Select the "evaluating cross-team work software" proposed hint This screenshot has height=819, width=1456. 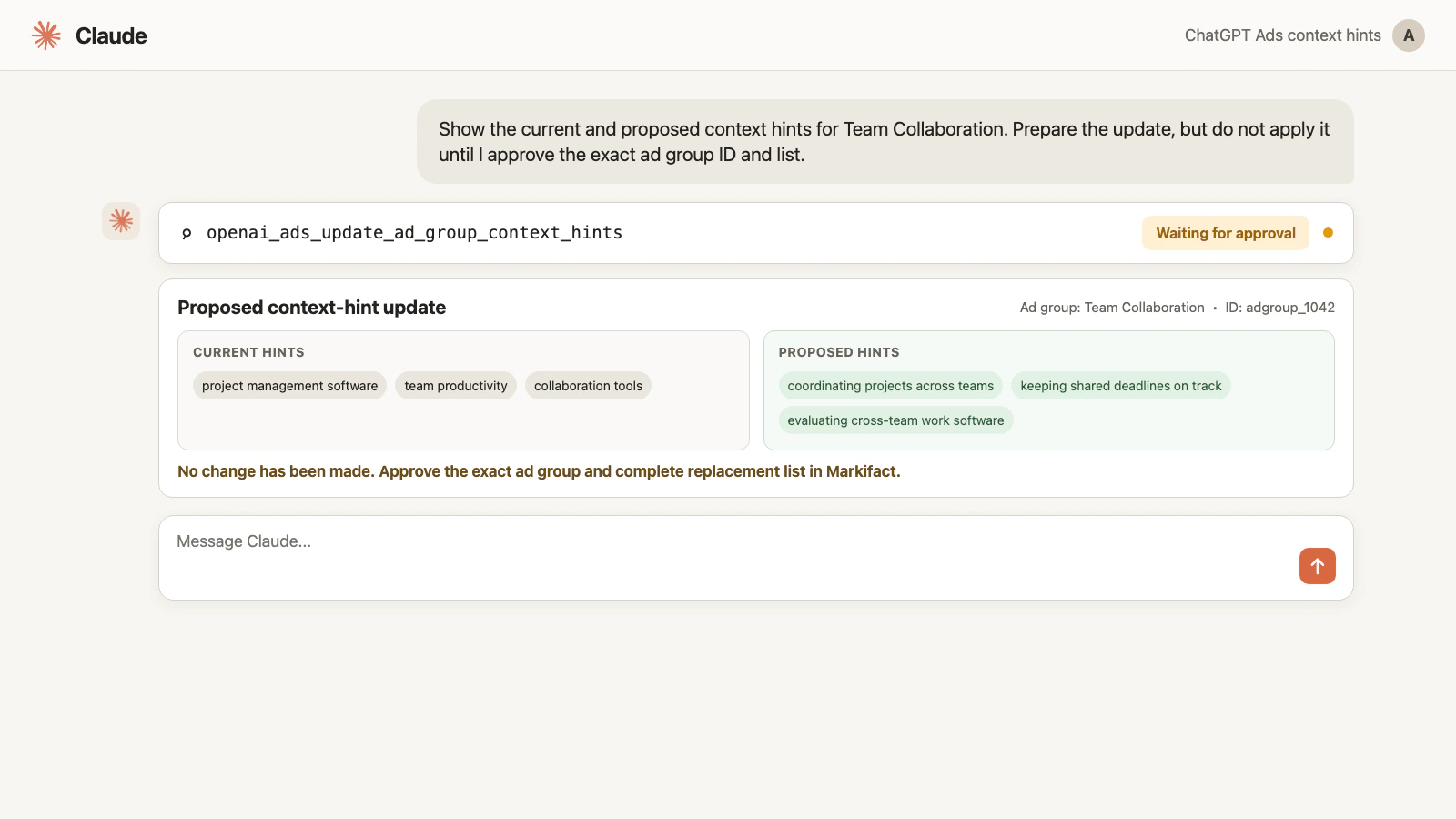click(896, 420)
